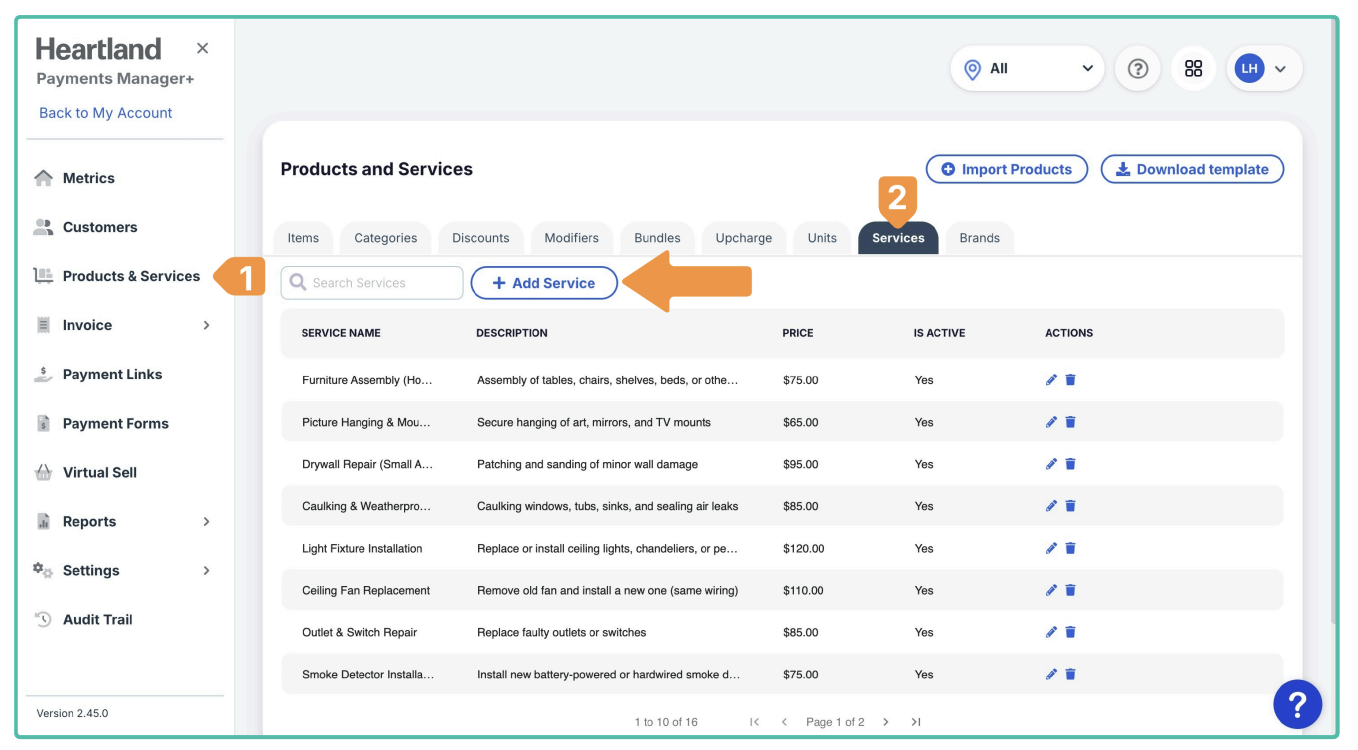The height and width of the screenshot is (750, 1358).
Task: Open Payment Links in the sidebar
Action: click(x=112, y=374)
